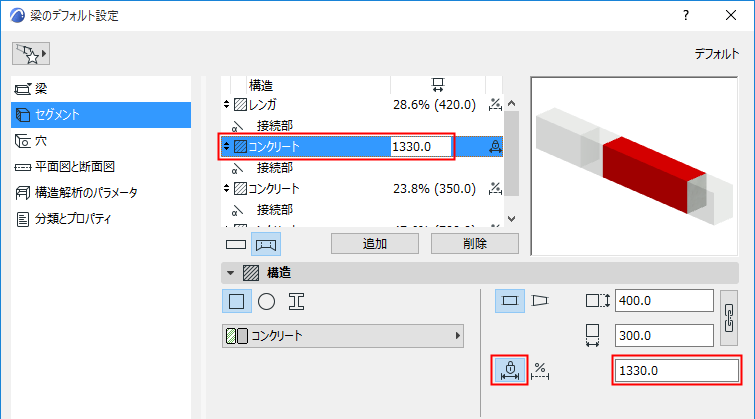The width and height of the screenshot is (755, 419).
Task: Close the 梁のデフォルト設定 dialog
Action: [x=731, y=15]
